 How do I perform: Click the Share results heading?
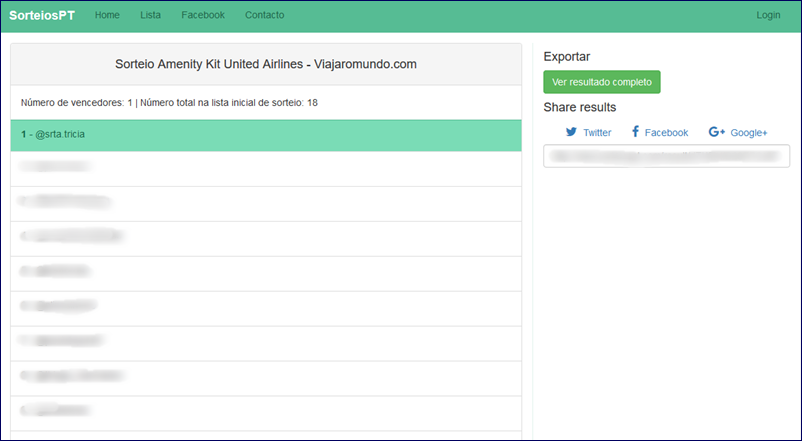point(580,107)
